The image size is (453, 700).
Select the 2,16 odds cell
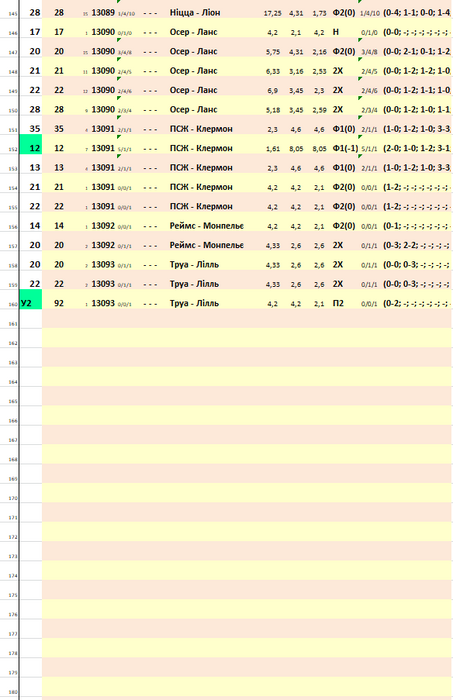click(x=319, y=52)
